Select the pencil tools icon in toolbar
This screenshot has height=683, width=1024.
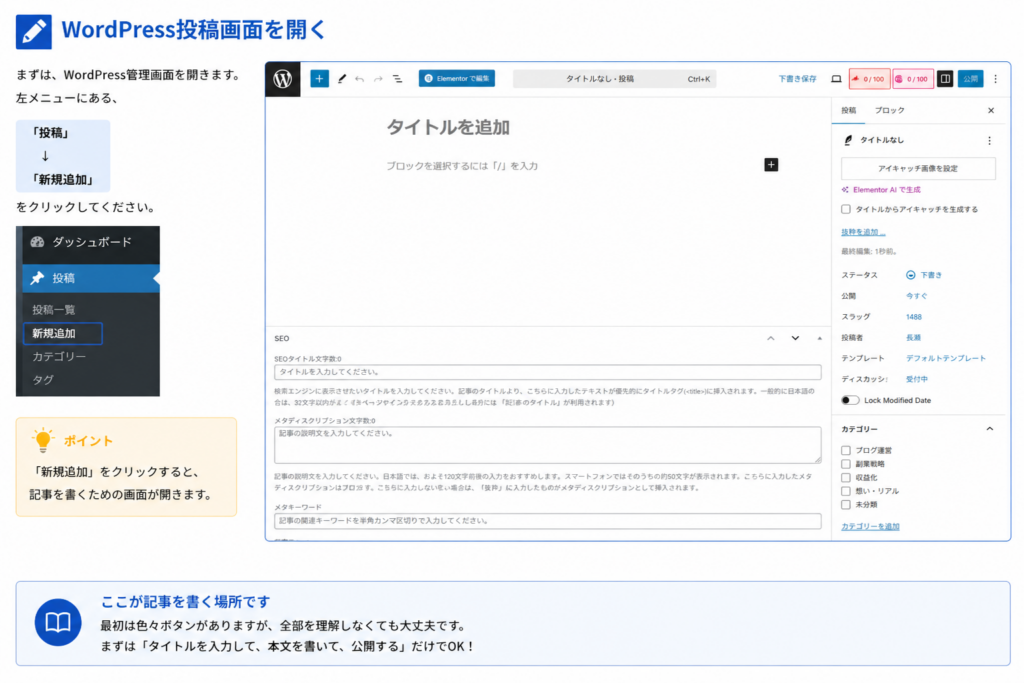(342, 79)
